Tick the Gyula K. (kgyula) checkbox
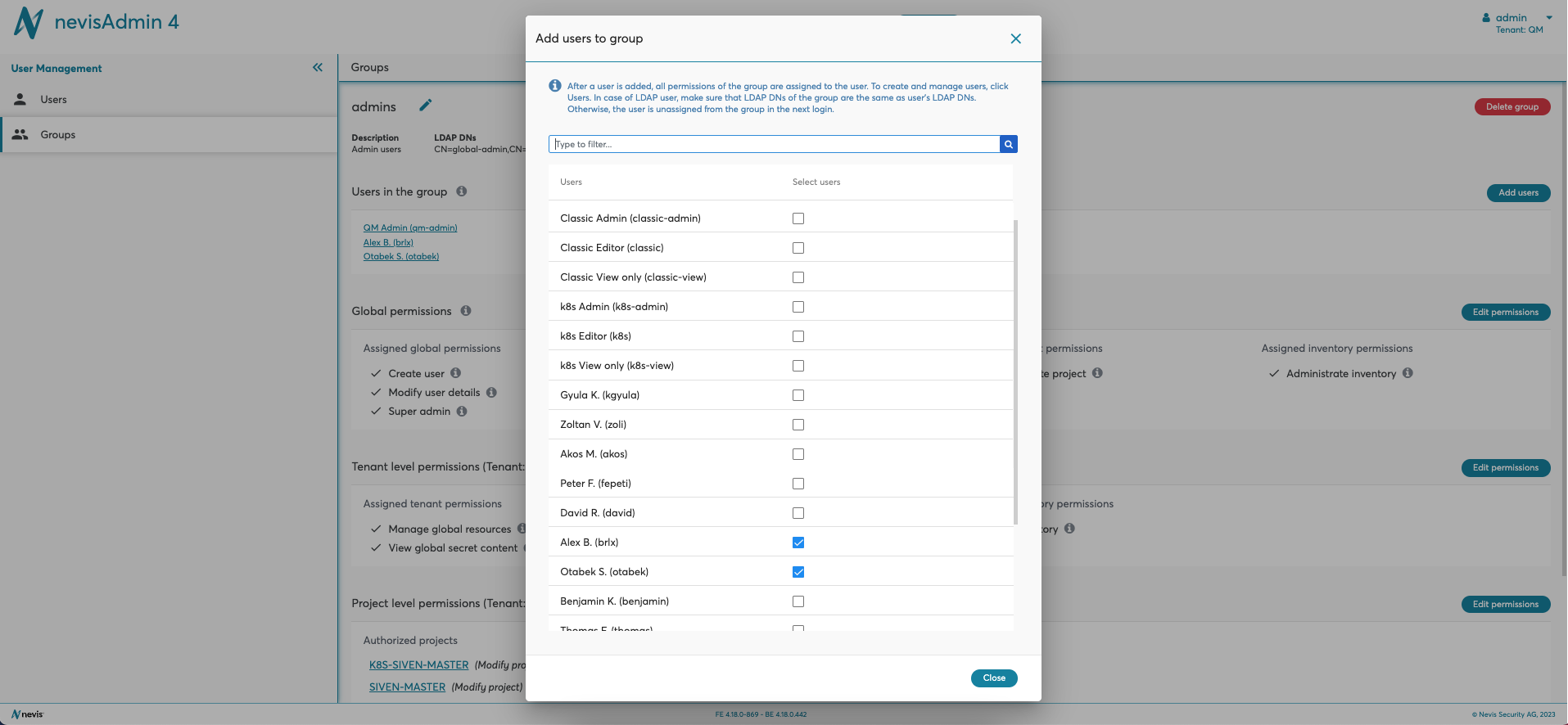Viewport: 1568px width, 725px height. [798, 395]
